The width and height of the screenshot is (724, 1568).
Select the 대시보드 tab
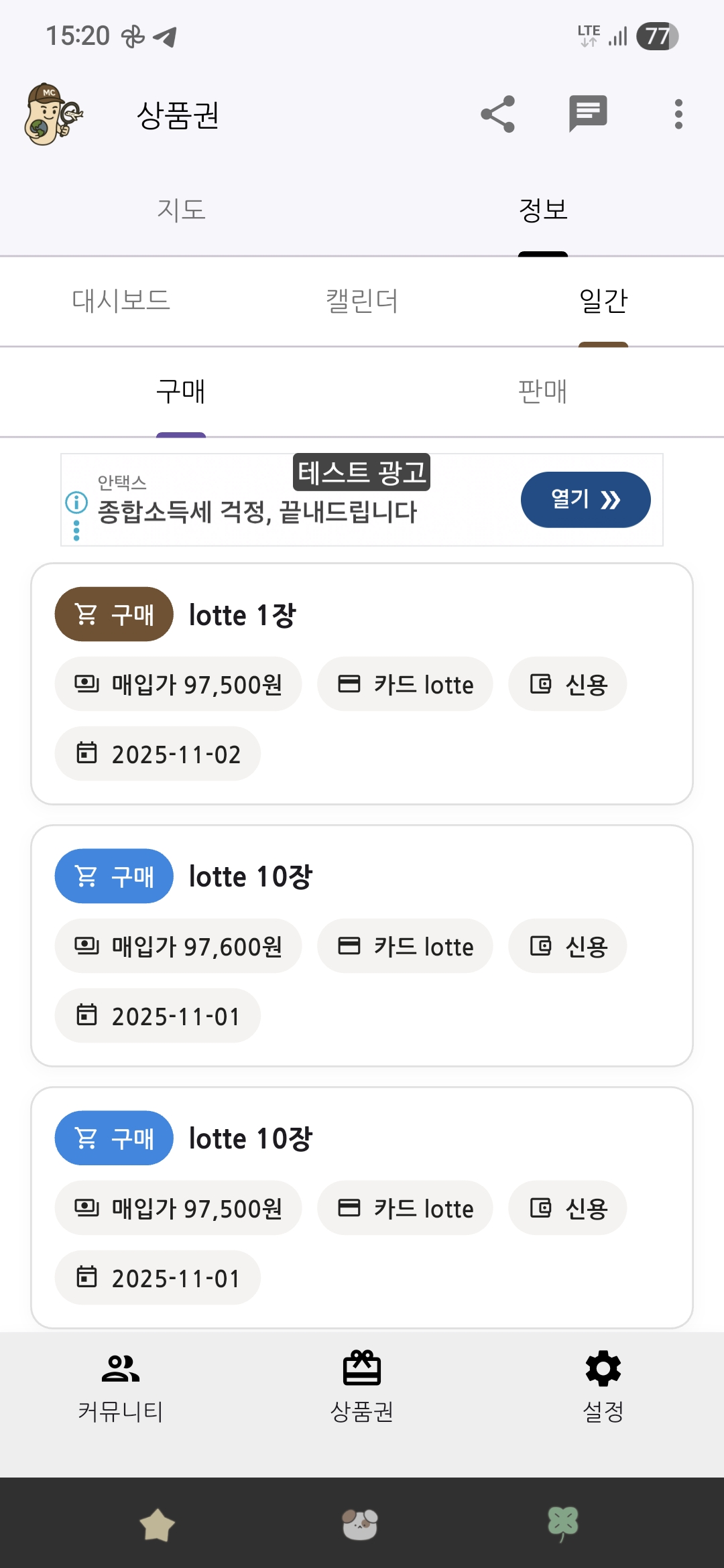121,300
